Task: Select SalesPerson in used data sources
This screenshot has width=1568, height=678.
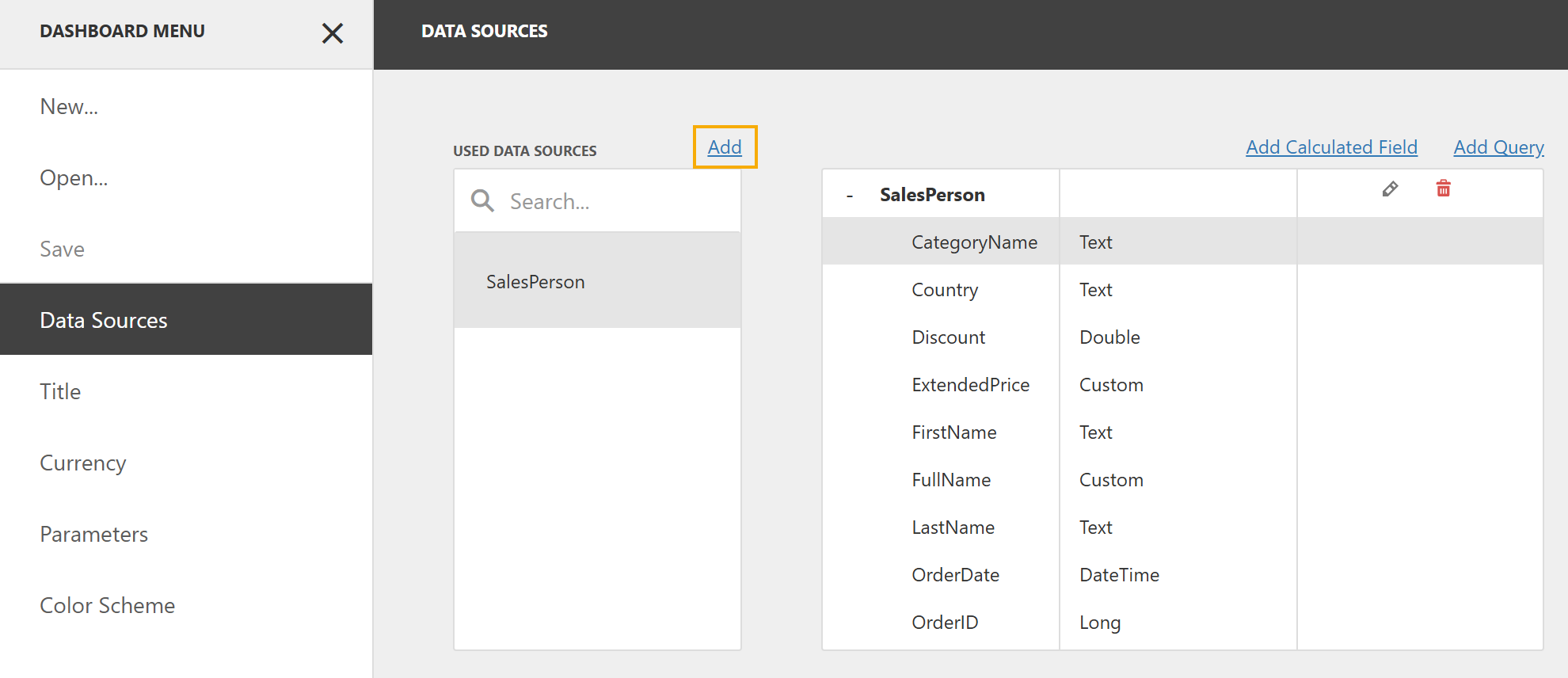Action: [535, 282]
